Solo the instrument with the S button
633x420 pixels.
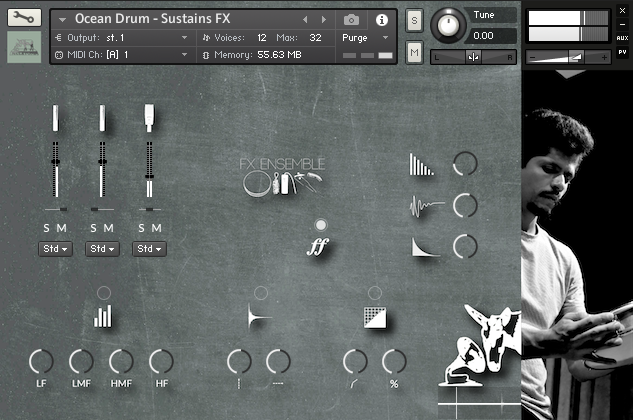[x=414, y=20]
